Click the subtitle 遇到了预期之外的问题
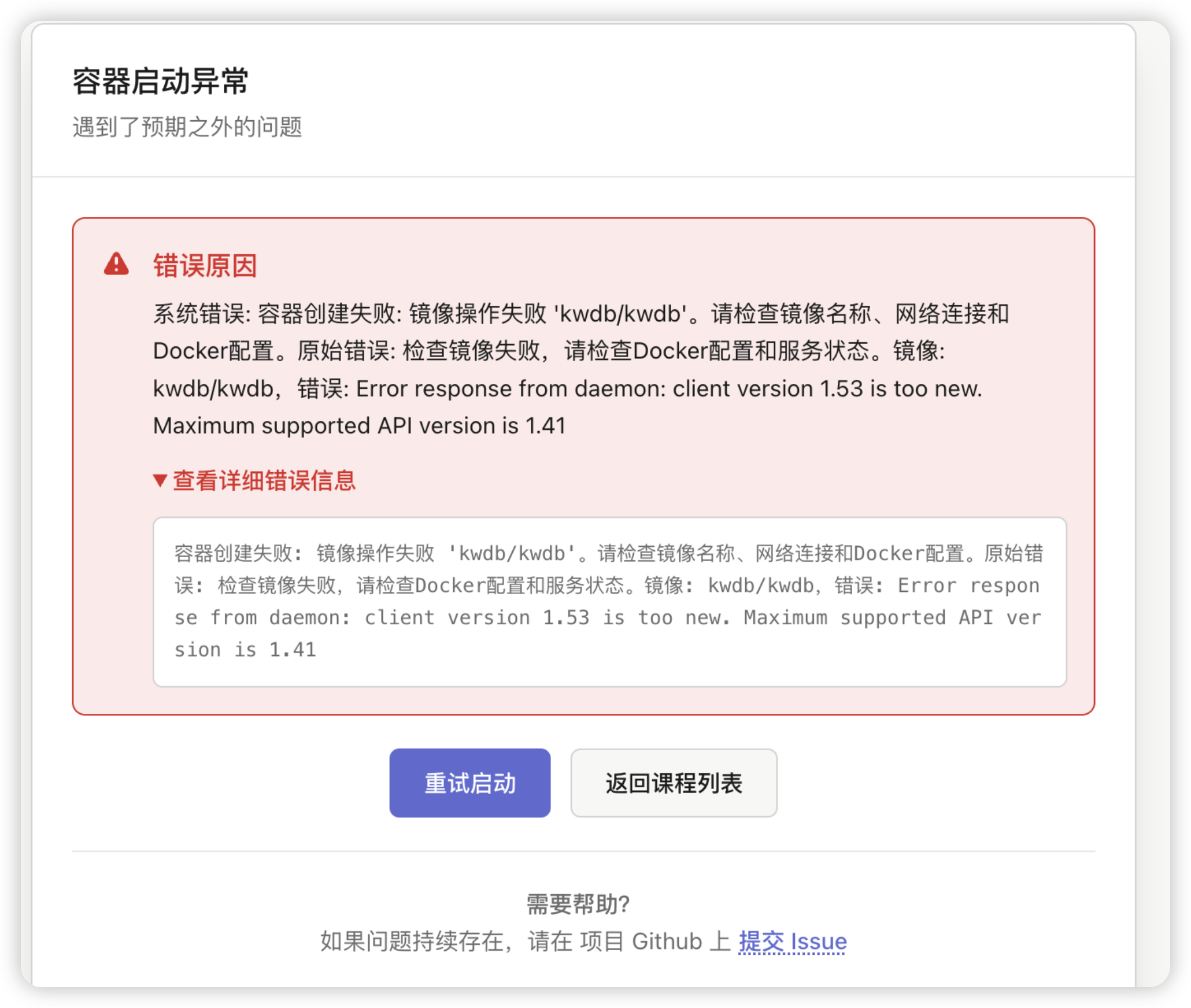This screenshot has height=1008, width=1191. 187,127
